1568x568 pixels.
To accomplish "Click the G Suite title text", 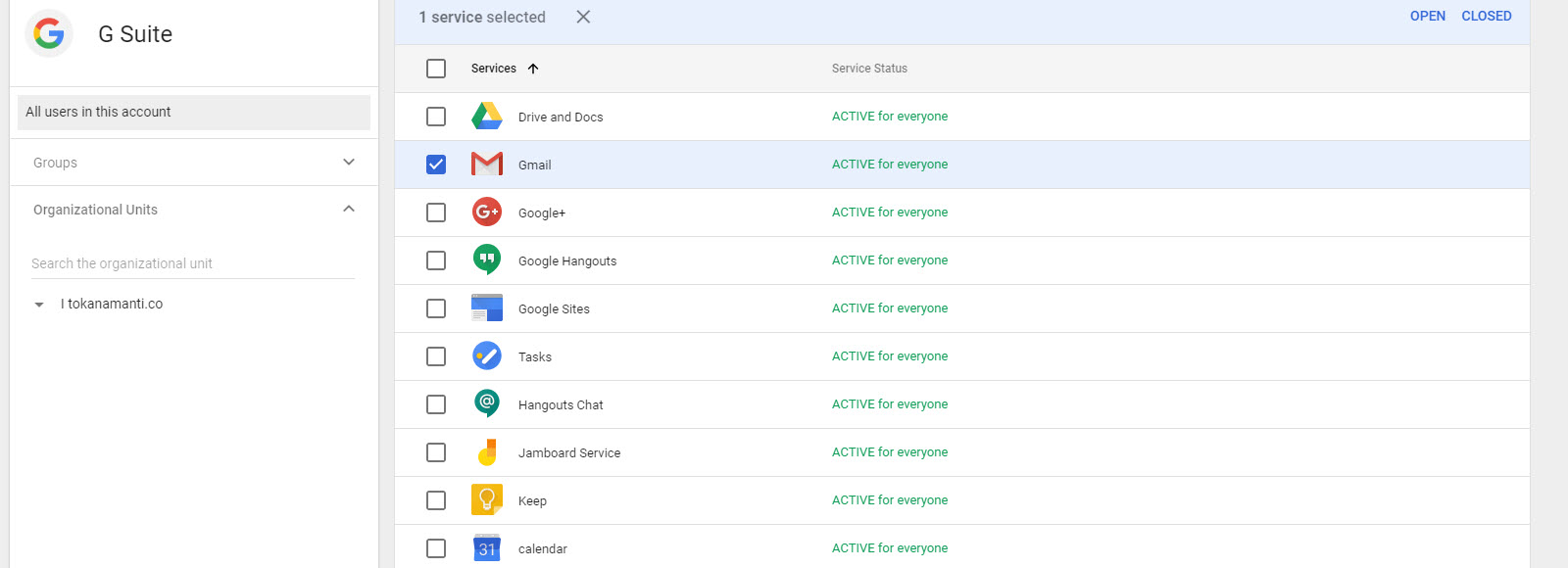I will point(135,34).
